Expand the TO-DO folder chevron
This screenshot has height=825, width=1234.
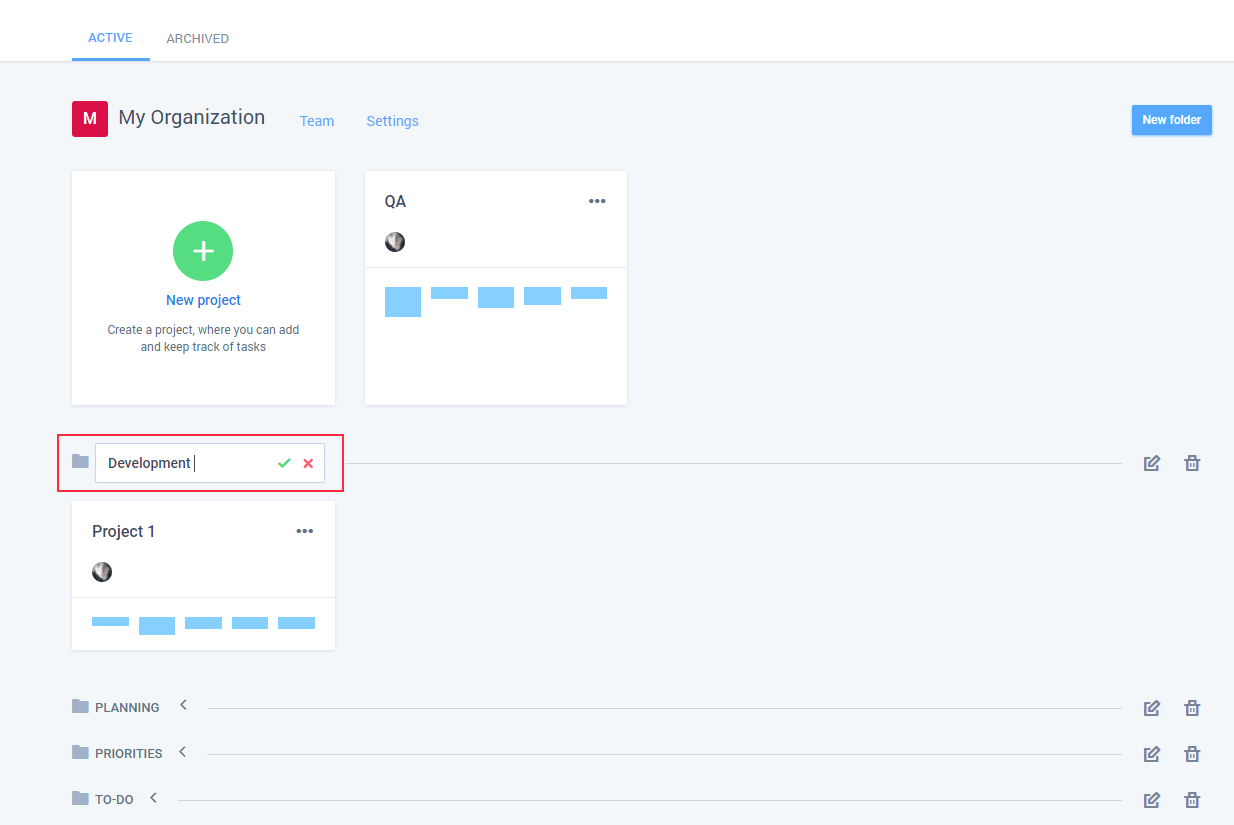(x=154, y=797)
